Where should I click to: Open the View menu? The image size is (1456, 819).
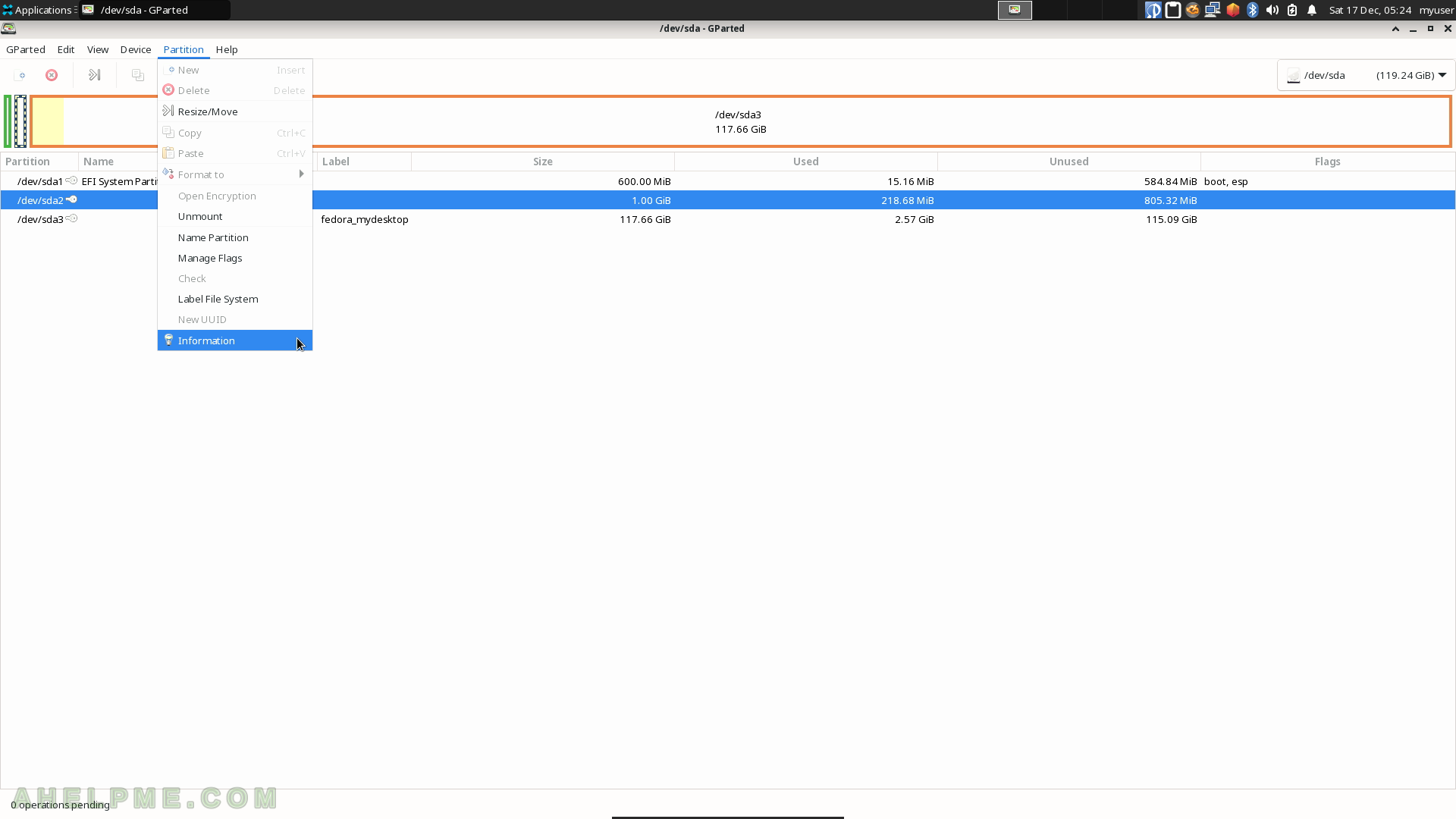pos(98,49)
